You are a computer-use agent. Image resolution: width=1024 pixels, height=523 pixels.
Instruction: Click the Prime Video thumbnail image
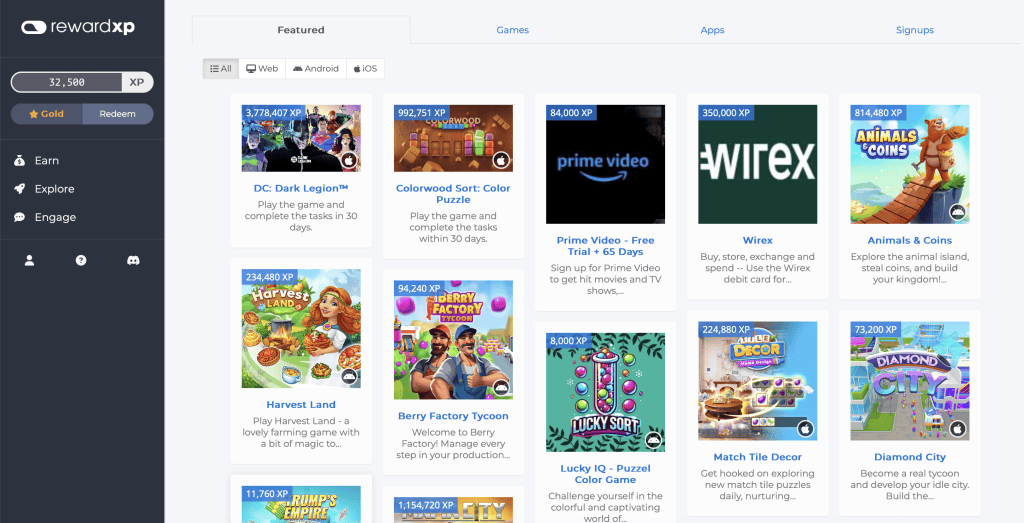pyautogui.click(x=605, y=165)
